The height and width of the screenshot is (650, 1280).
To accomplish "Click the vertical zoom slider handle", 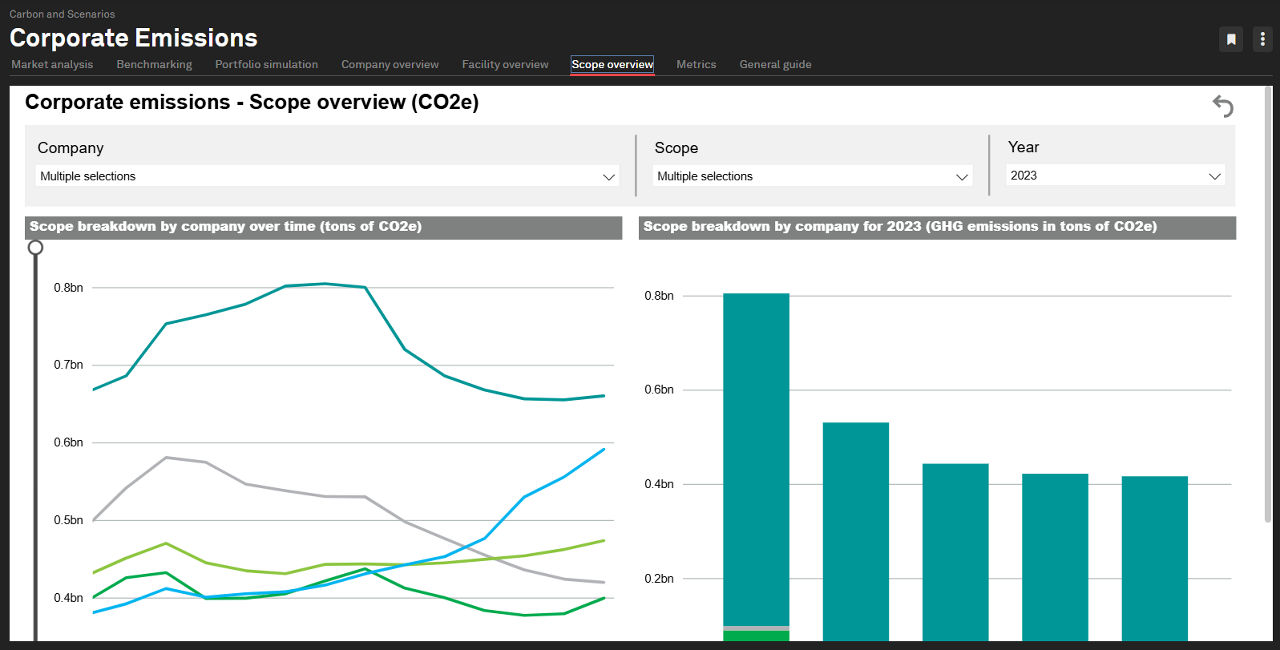I will [36, 247].
